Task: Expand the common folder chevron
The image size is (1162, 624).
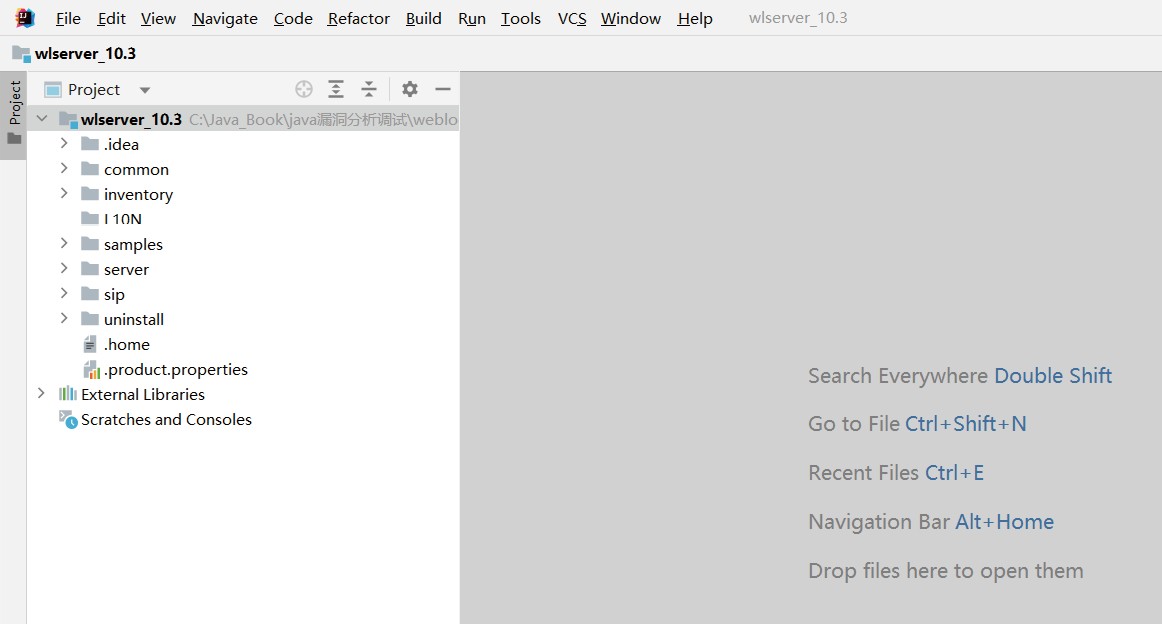Action: [64, 168]
